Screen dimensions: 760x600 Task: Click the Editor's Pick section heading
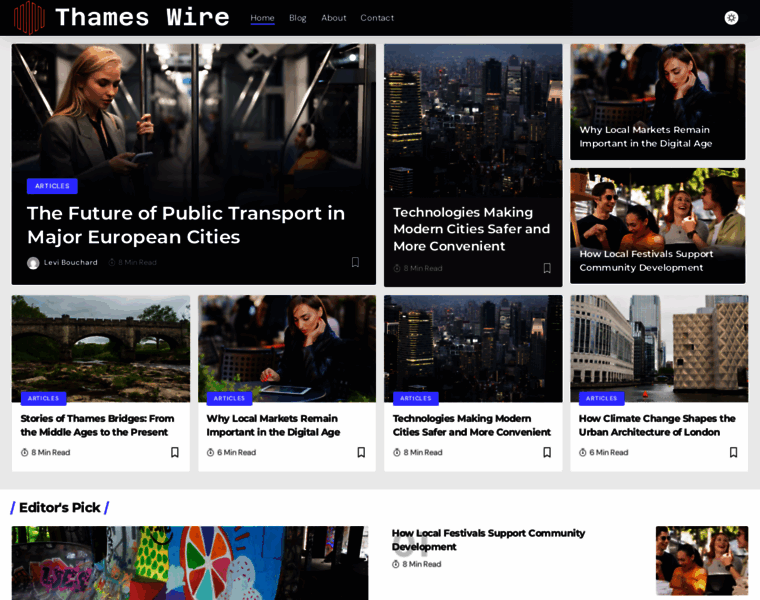60,507
